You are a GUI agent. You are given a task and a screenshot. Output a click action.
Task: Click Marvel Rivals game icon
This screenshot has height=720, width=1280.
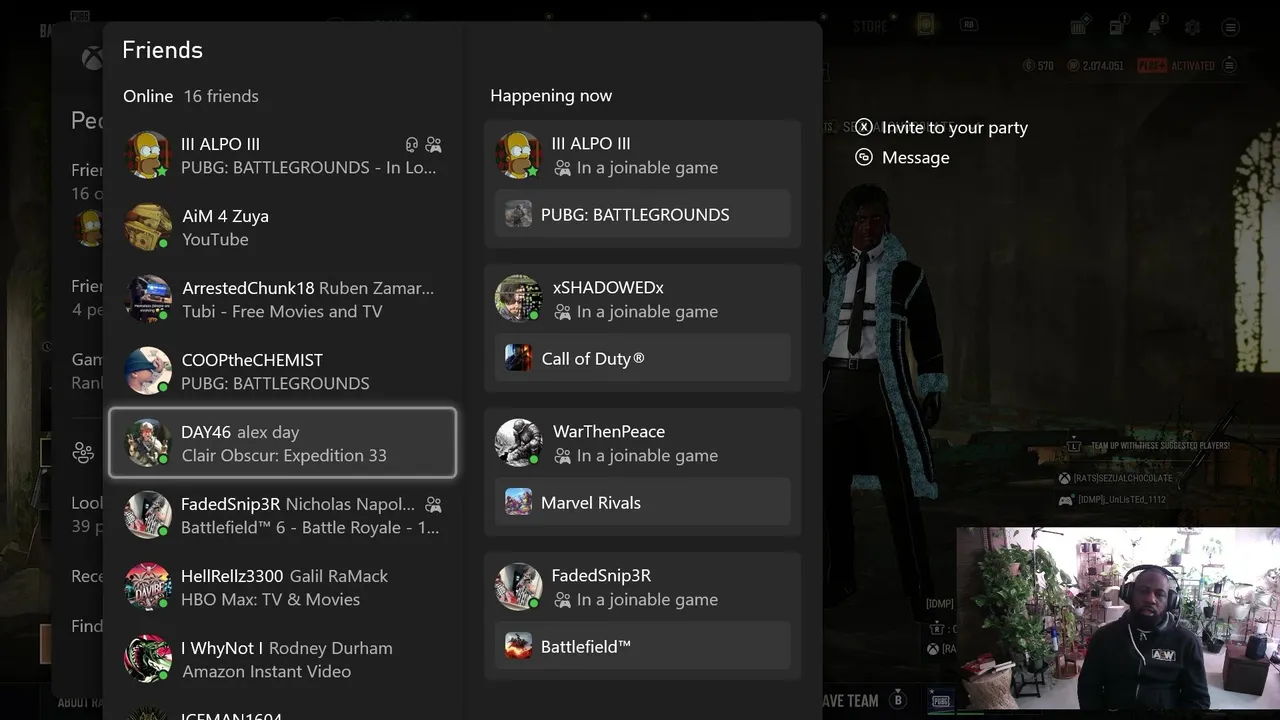[518, 502]
